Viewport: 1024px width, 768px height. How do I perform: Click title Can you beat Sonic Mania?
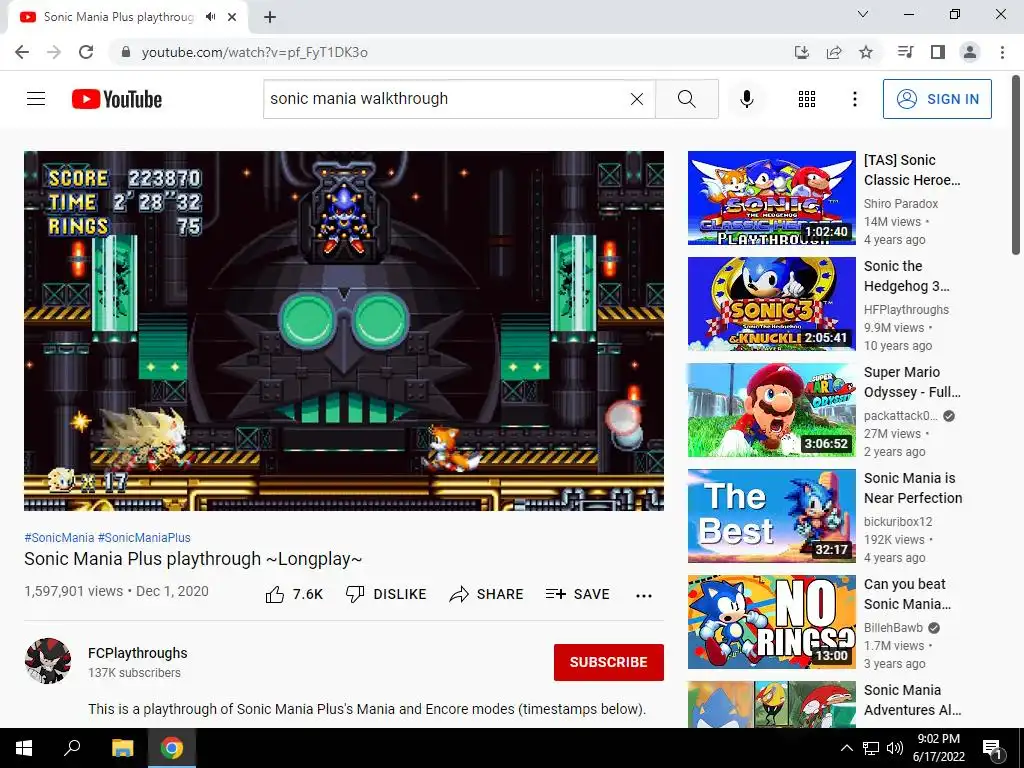pos(907,594)
